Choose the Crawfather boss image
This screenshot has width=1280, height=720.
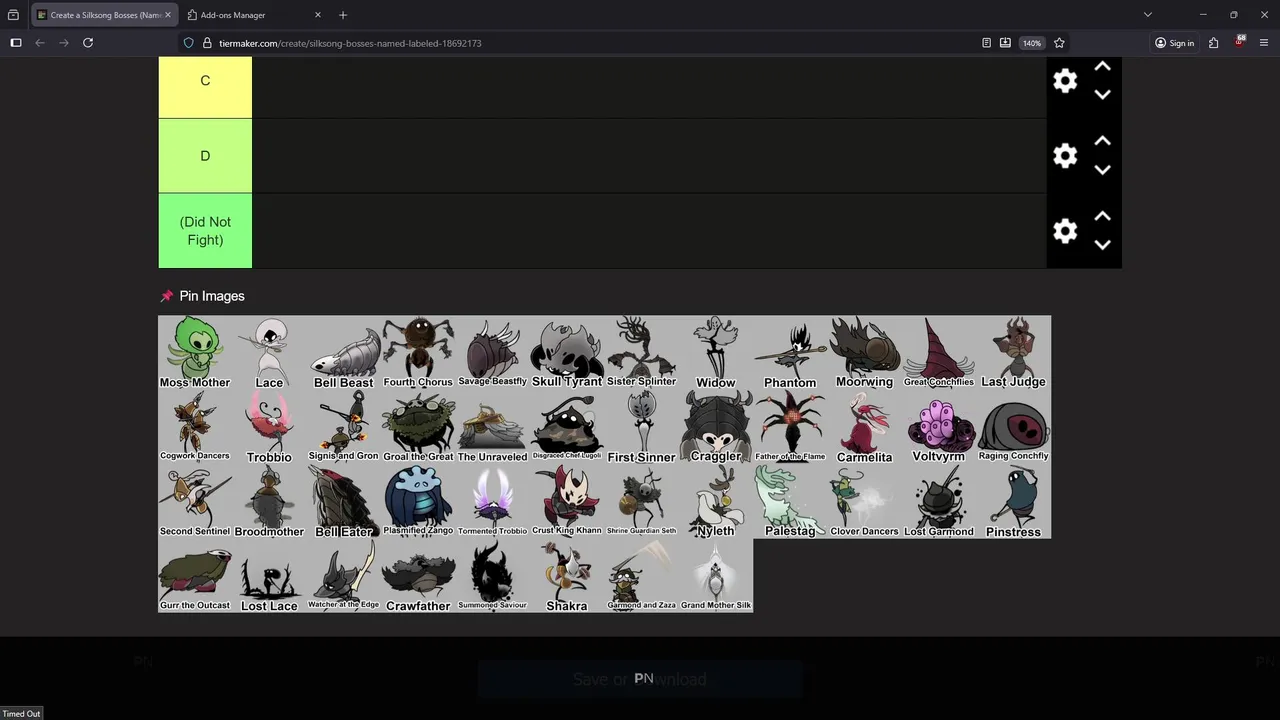click(418, 576)
